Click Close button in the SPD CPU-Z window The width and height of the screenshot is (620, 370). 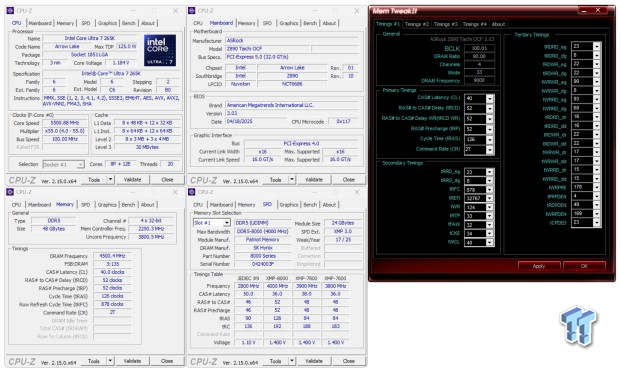point(348,361)
